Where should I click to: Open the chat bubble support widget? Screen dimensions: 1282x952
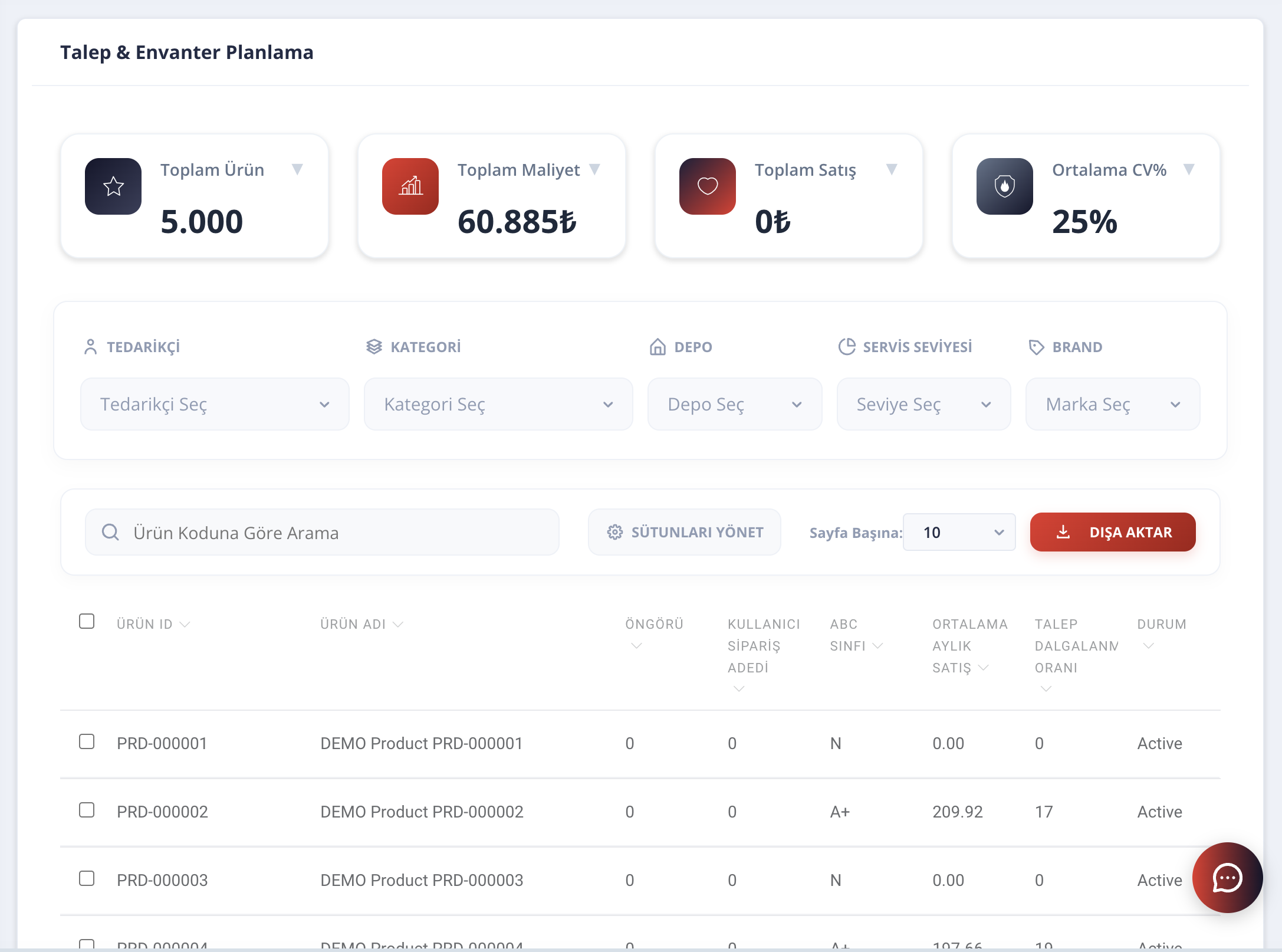pos(1227,878)
